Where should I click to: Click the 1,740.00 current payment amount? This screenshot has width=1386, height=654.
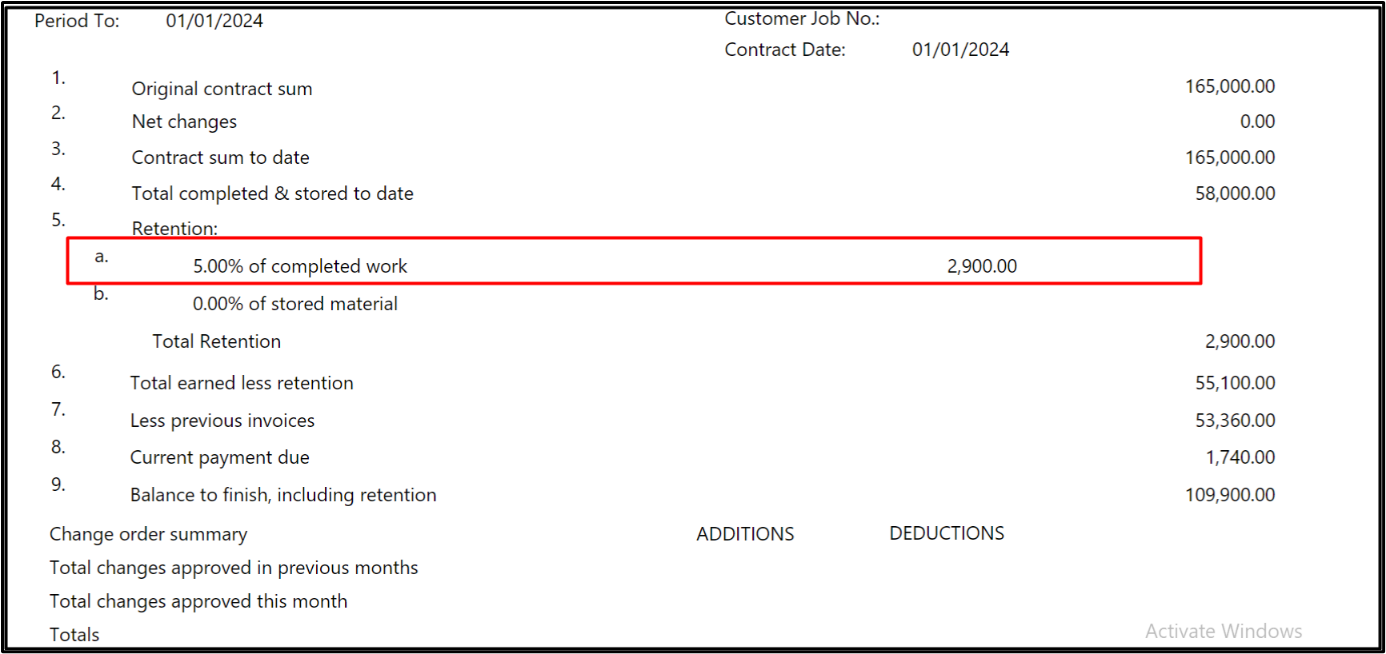[x=1240, y=458]
